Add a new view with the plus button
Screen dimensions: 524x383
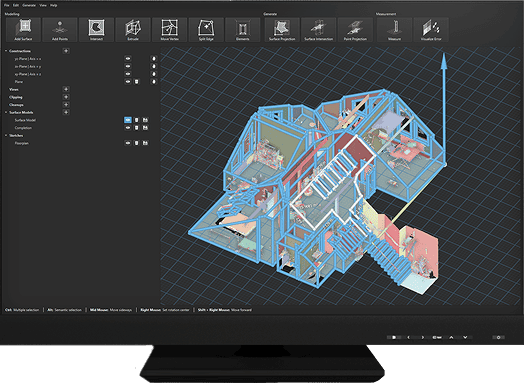[66, 89]
